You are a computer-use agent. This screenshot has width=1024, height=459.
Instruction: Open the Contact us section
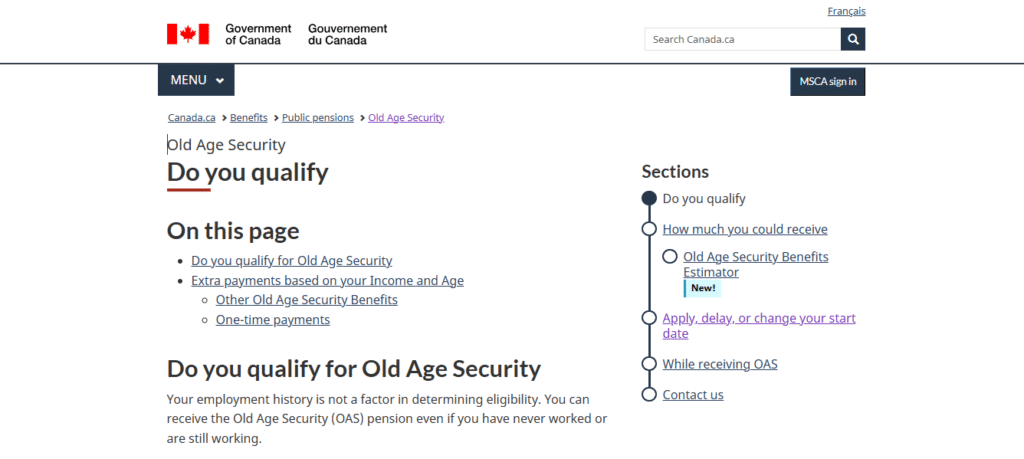click(693, 394)
